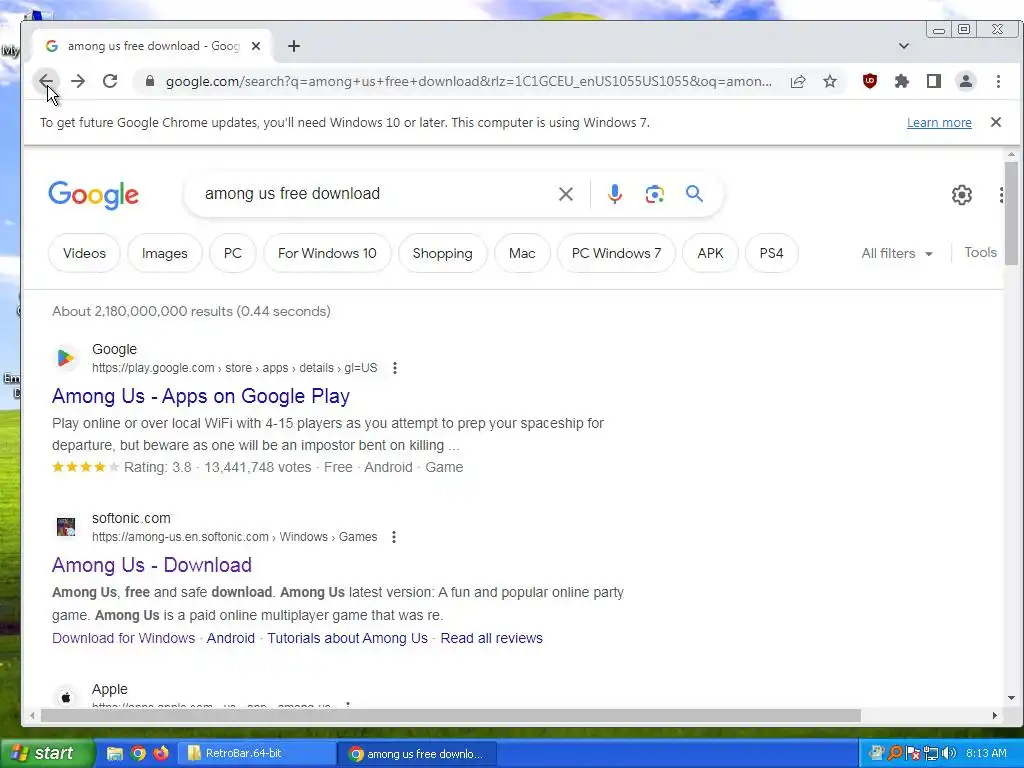Screen dimensions: 1024x768
Task: Switch to RetroBar.64-bit taskbar window
Action: click(257, 754)
